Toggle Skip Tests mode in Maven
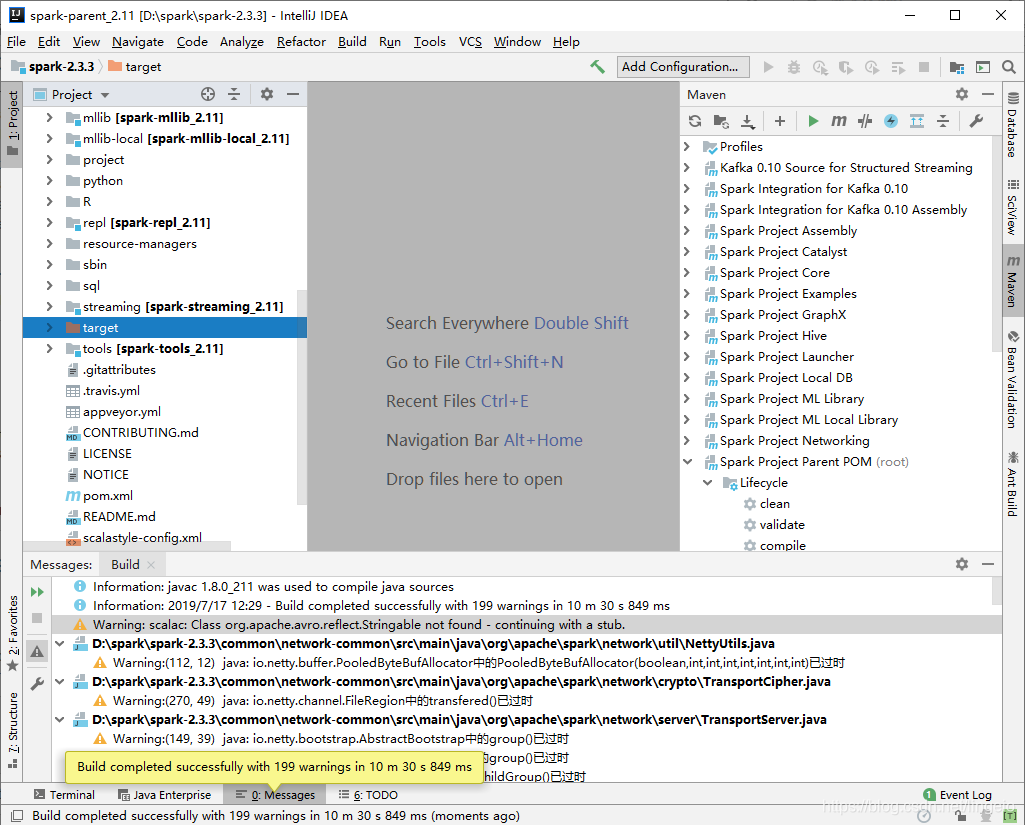1025x825 pixels. tap(891, 121)
